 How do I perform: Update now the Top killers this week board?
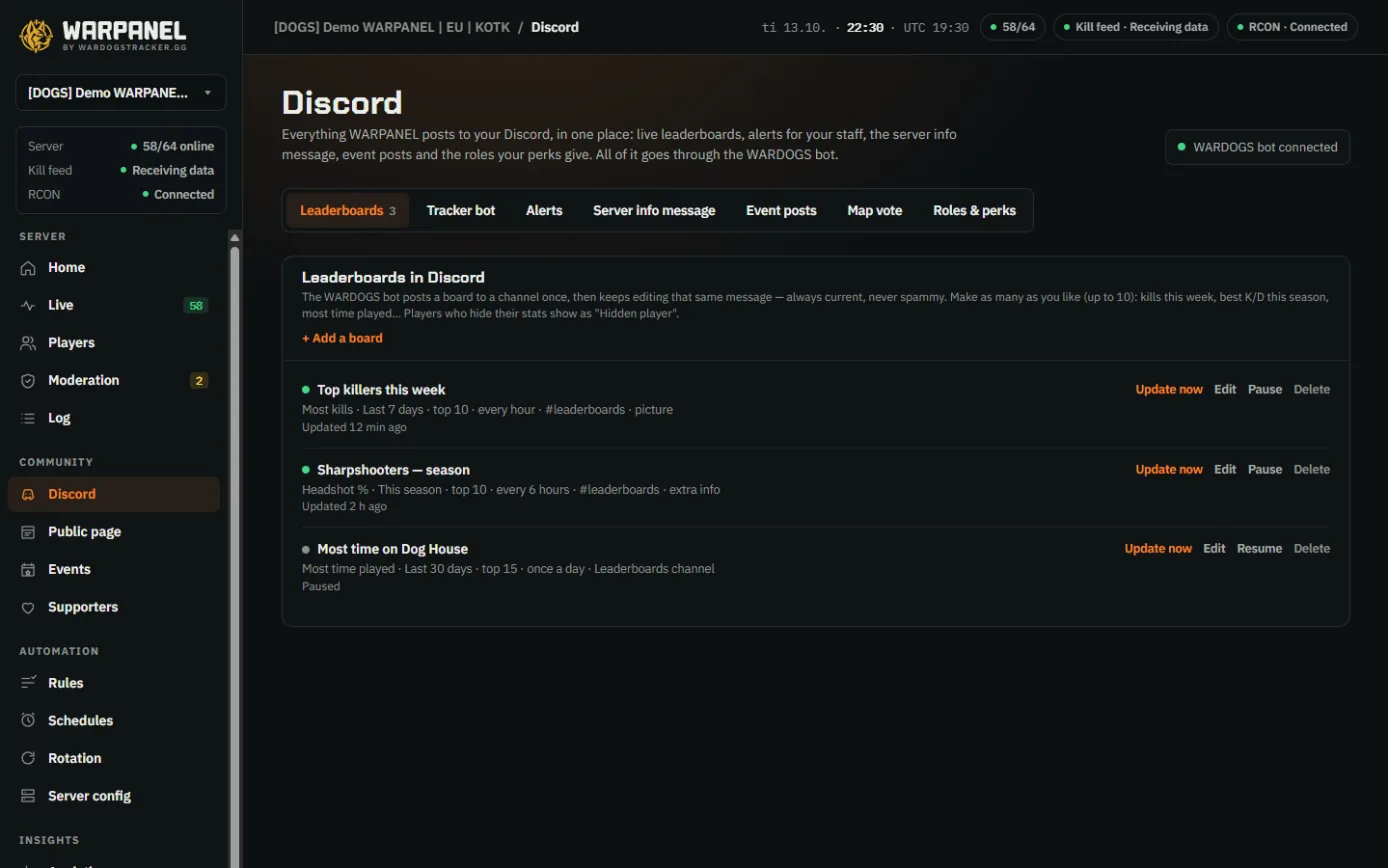point(1169,390)
